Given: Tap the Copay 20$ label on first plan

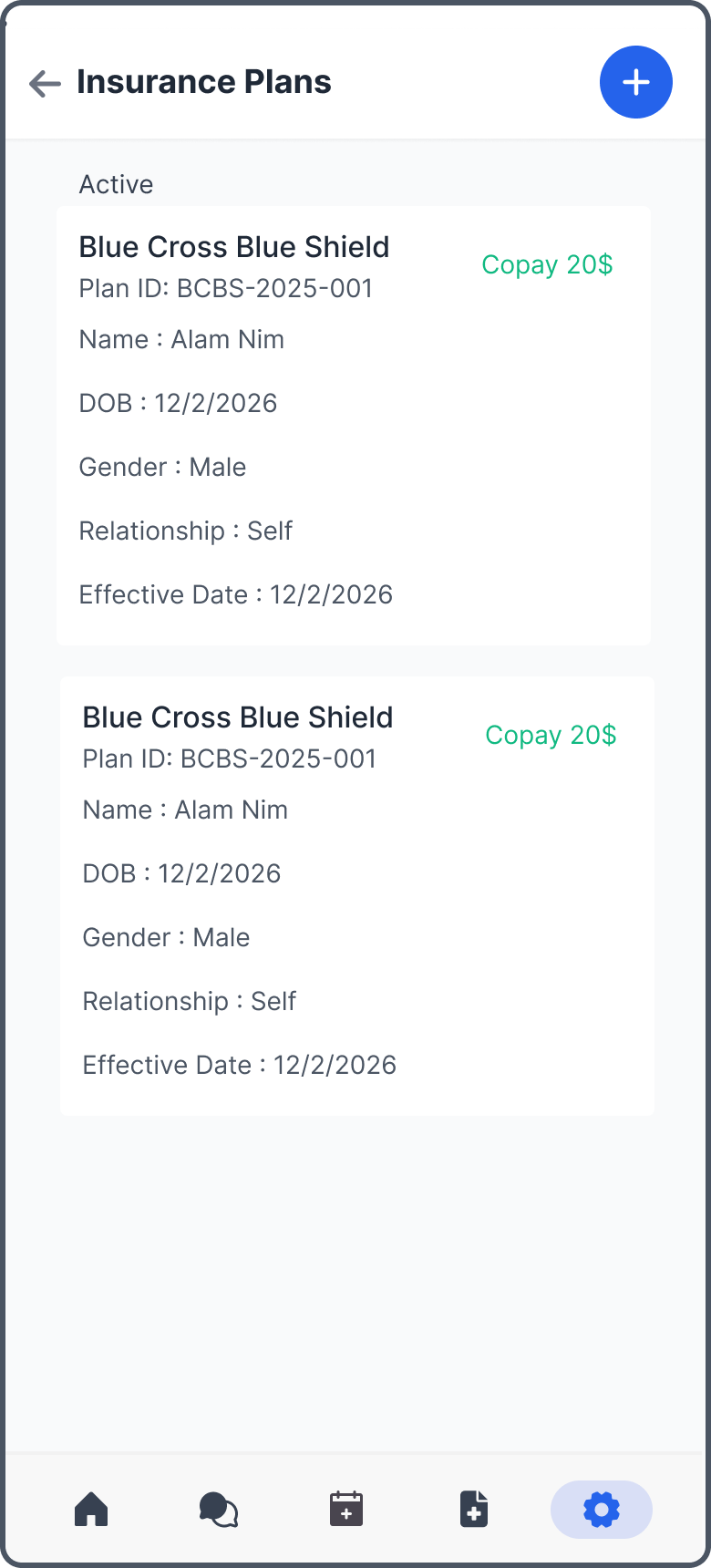Looking at the screenshot, I should tap(546, 265).
